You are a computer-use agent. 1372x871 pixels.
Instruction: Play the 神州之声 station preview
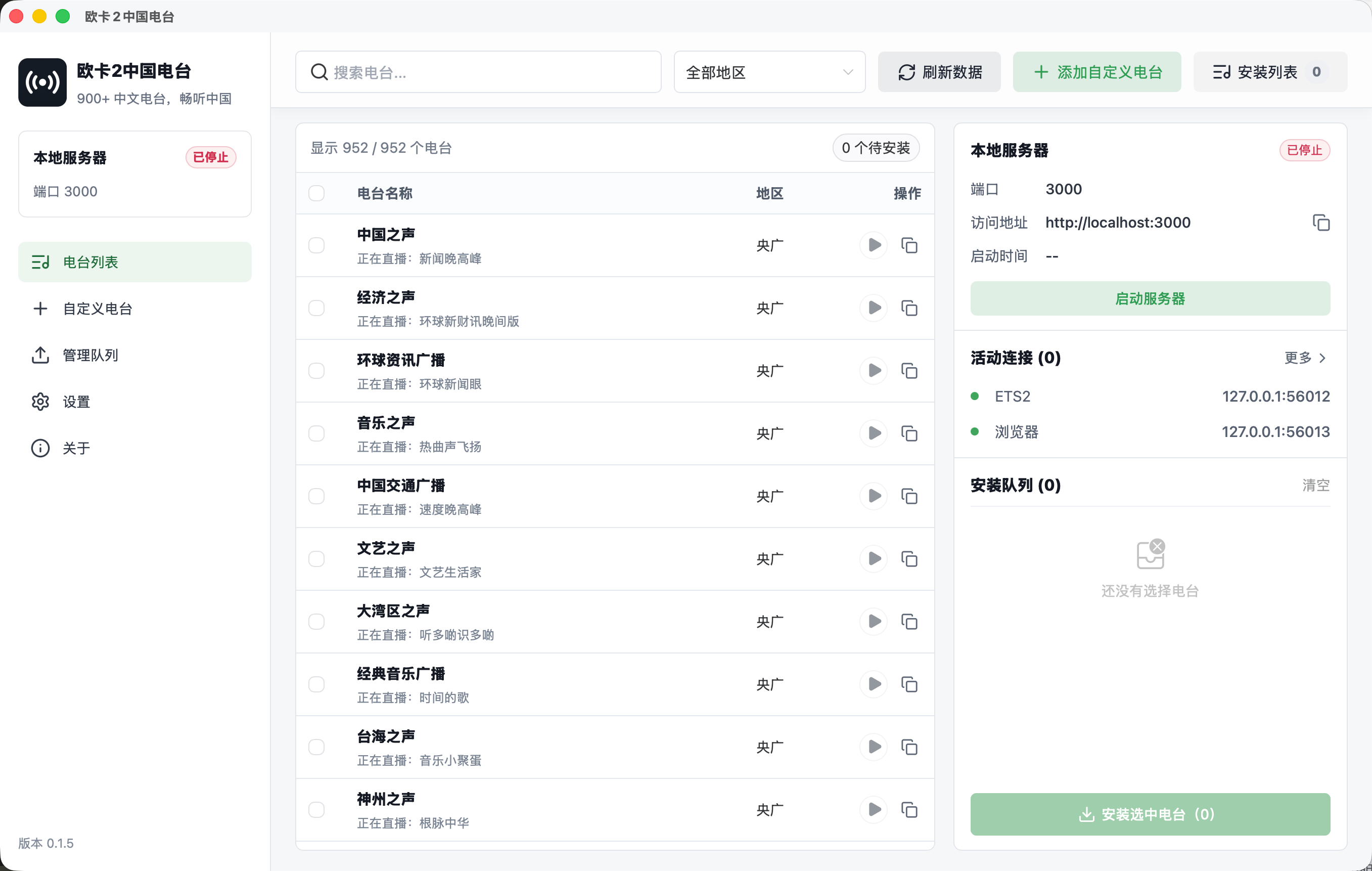click(x=874, y=809)
